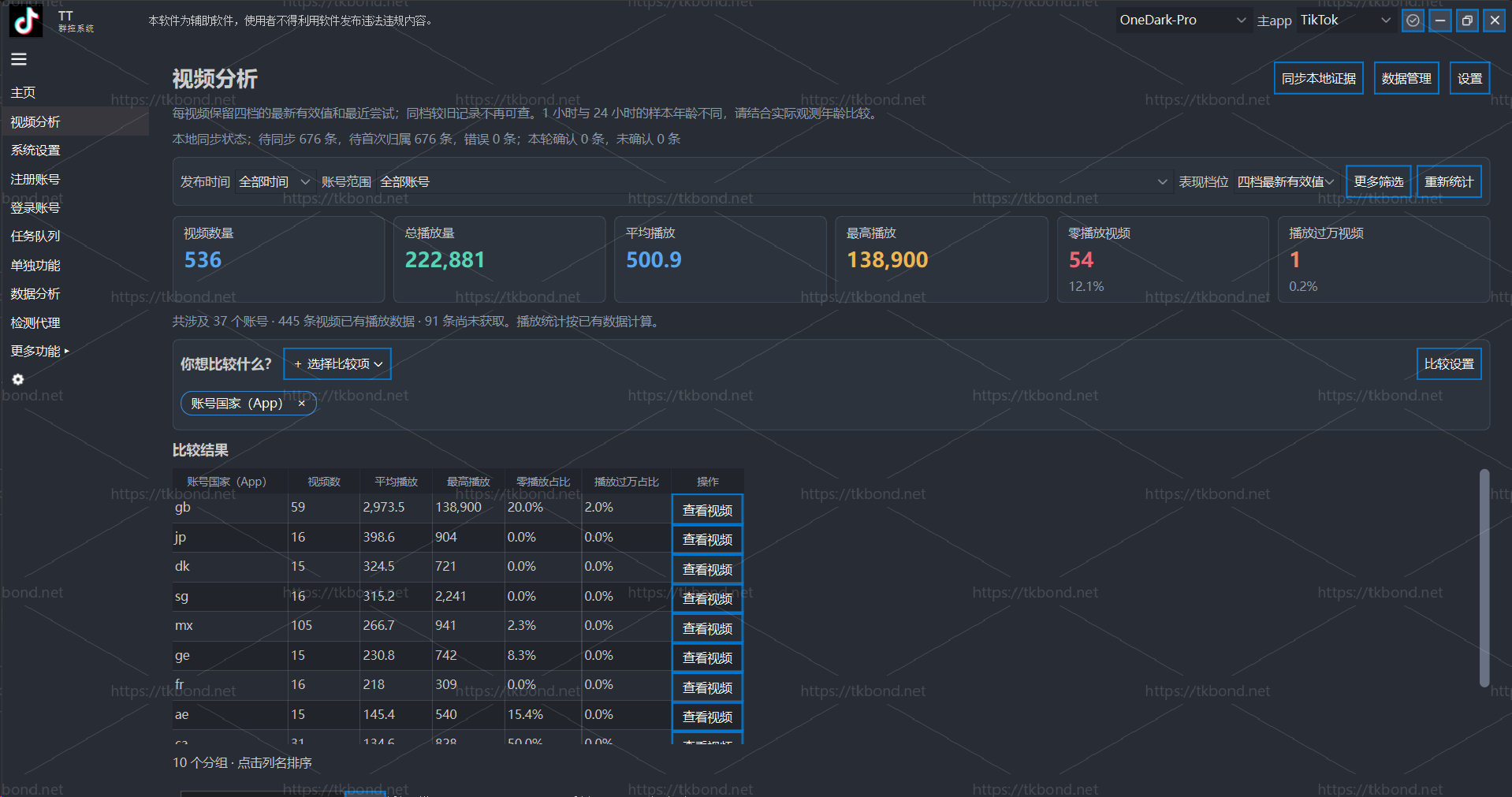Image resolution: width=1512 pixels, height=797 pixels.
Task: Click 查看视频 for the gb row
Action: pyautogui.click(x=707, y=510)
